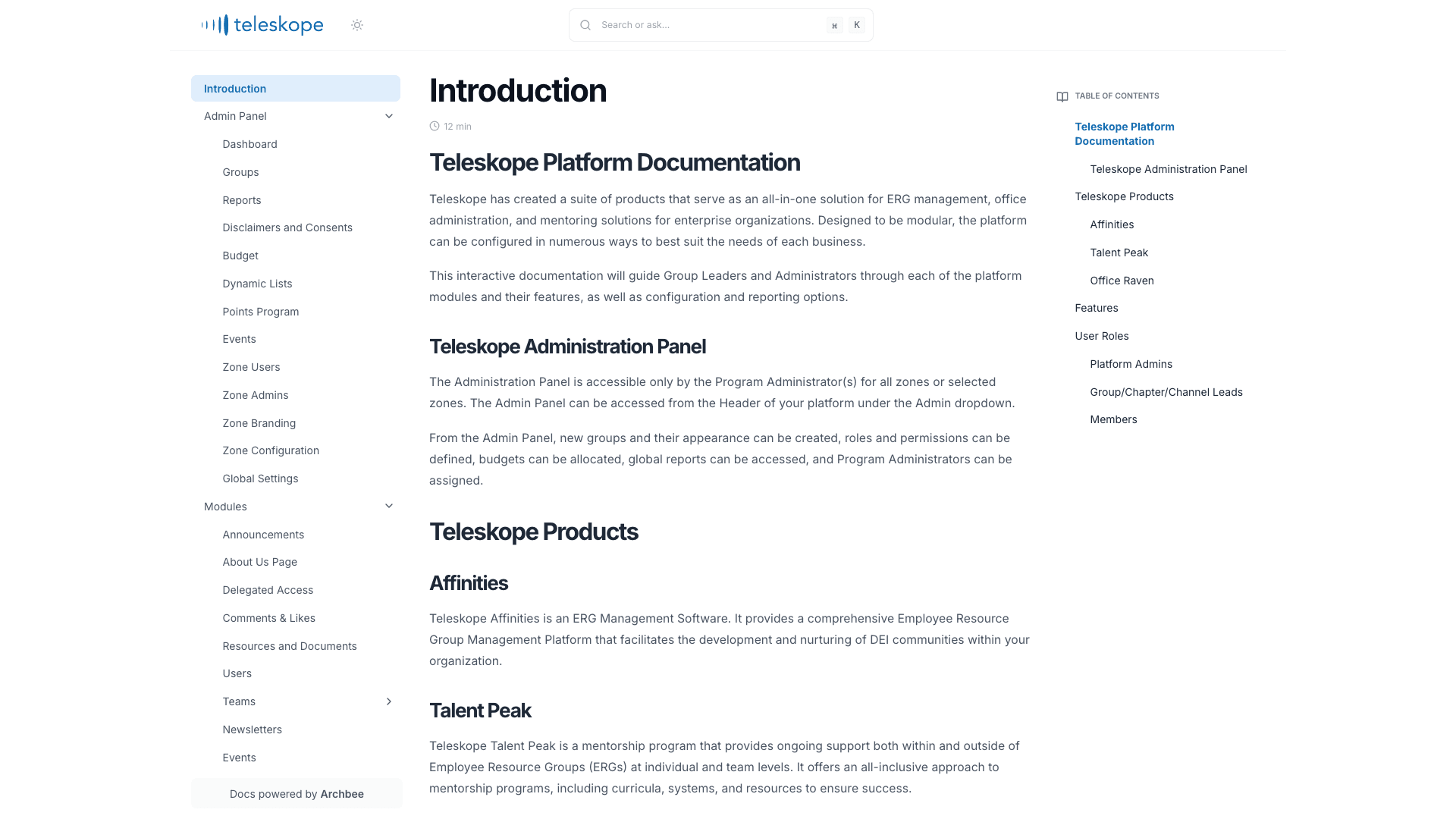Select Points Program in the sidebar
1456x819 pixels.
pyautogui.click(x=260, y=312)
